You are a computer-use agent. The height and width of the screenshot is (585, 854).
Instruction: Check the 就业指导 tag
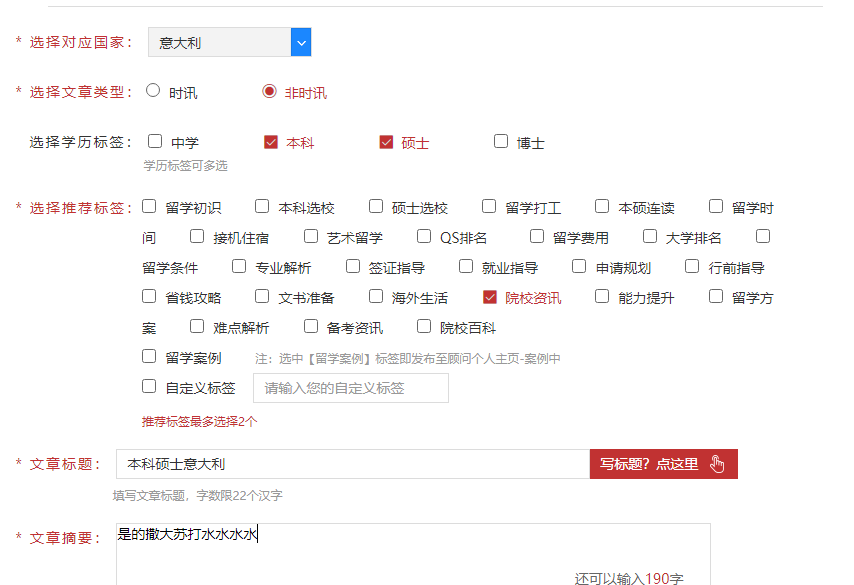point(466,266)
